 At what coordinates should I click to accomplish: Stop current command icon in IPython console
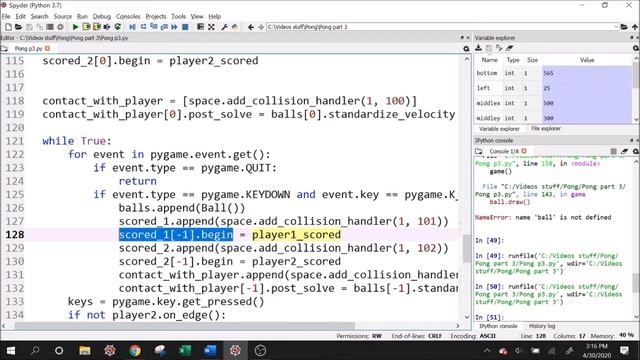pyautogui.click(x=613, y=151)
